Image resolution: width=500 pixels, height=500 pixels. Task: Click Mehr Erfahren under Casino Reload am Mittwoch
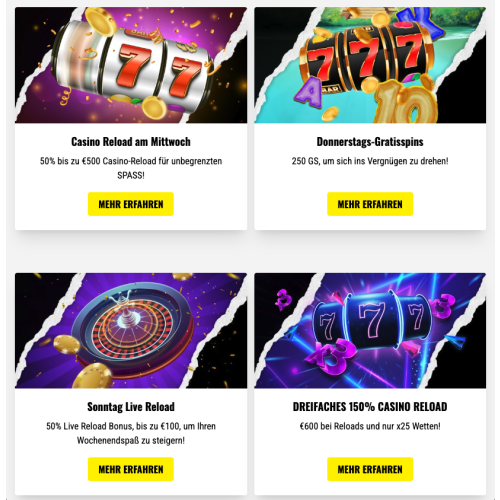coord(131,204)
